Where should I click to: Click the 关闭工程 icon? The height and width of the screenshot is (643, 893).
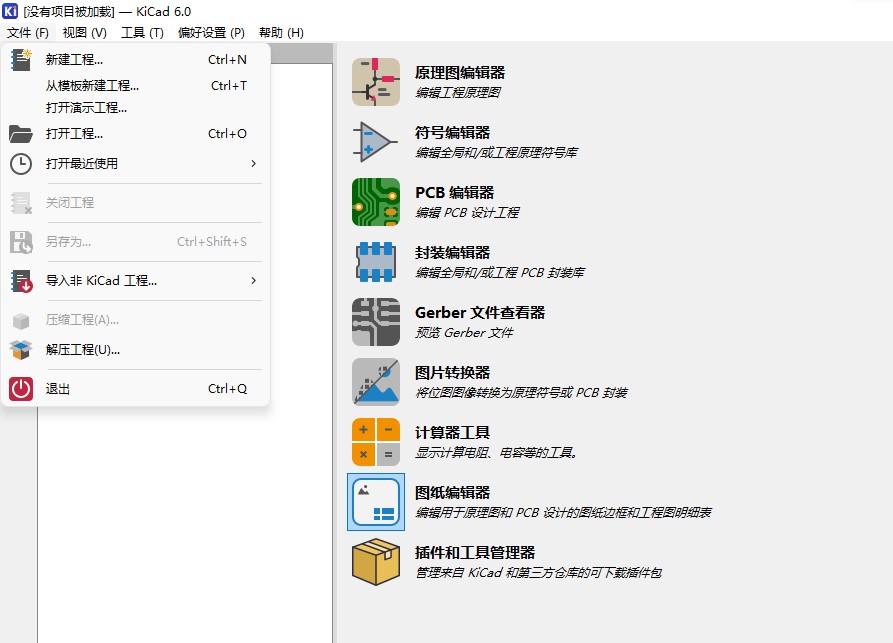21,203
